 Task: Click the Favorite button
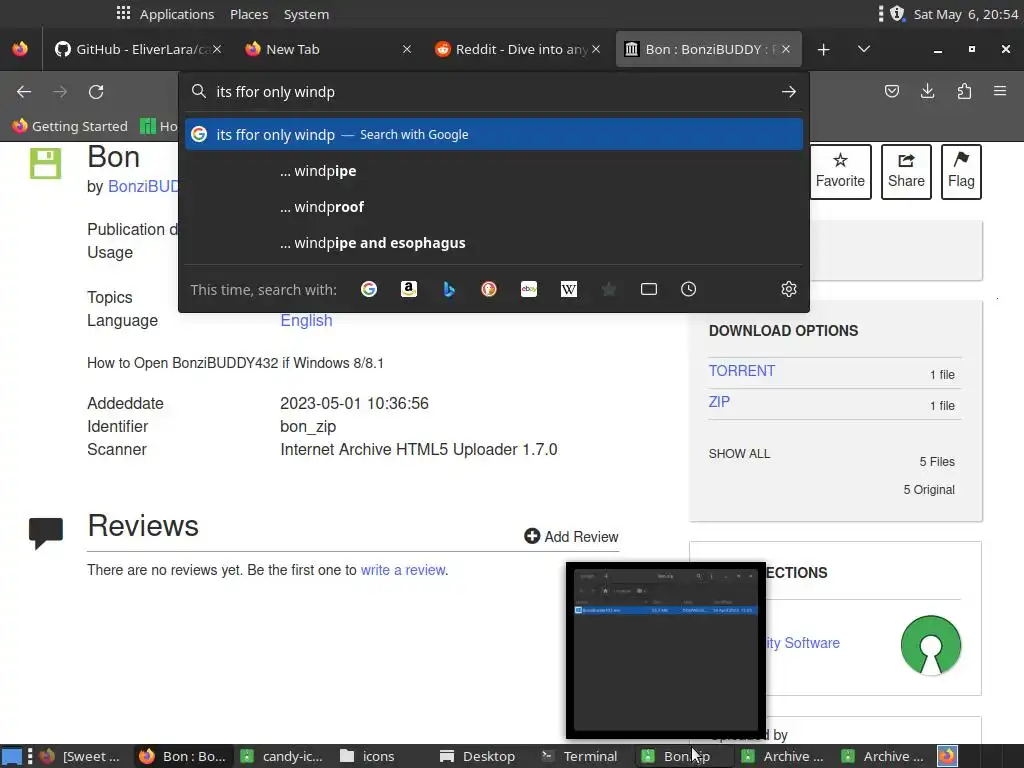840,171
